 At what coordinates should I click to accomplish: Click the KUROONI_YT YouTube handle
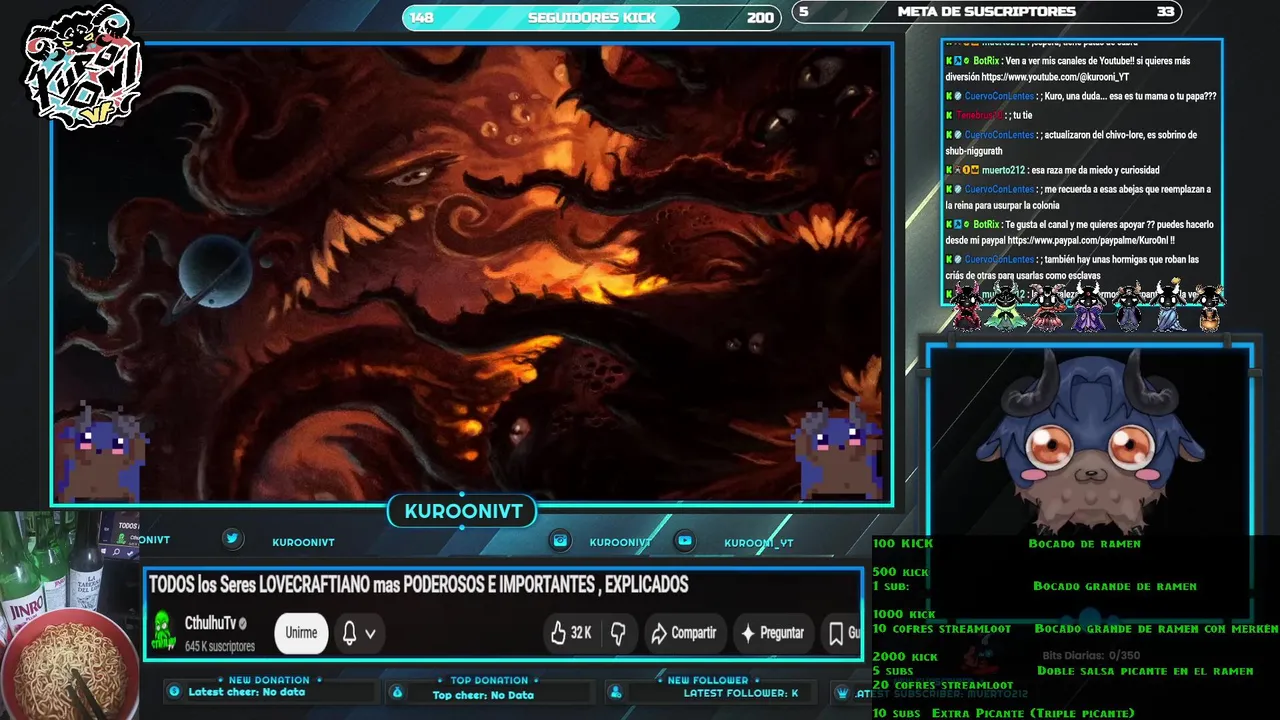[x=759, y=543]
